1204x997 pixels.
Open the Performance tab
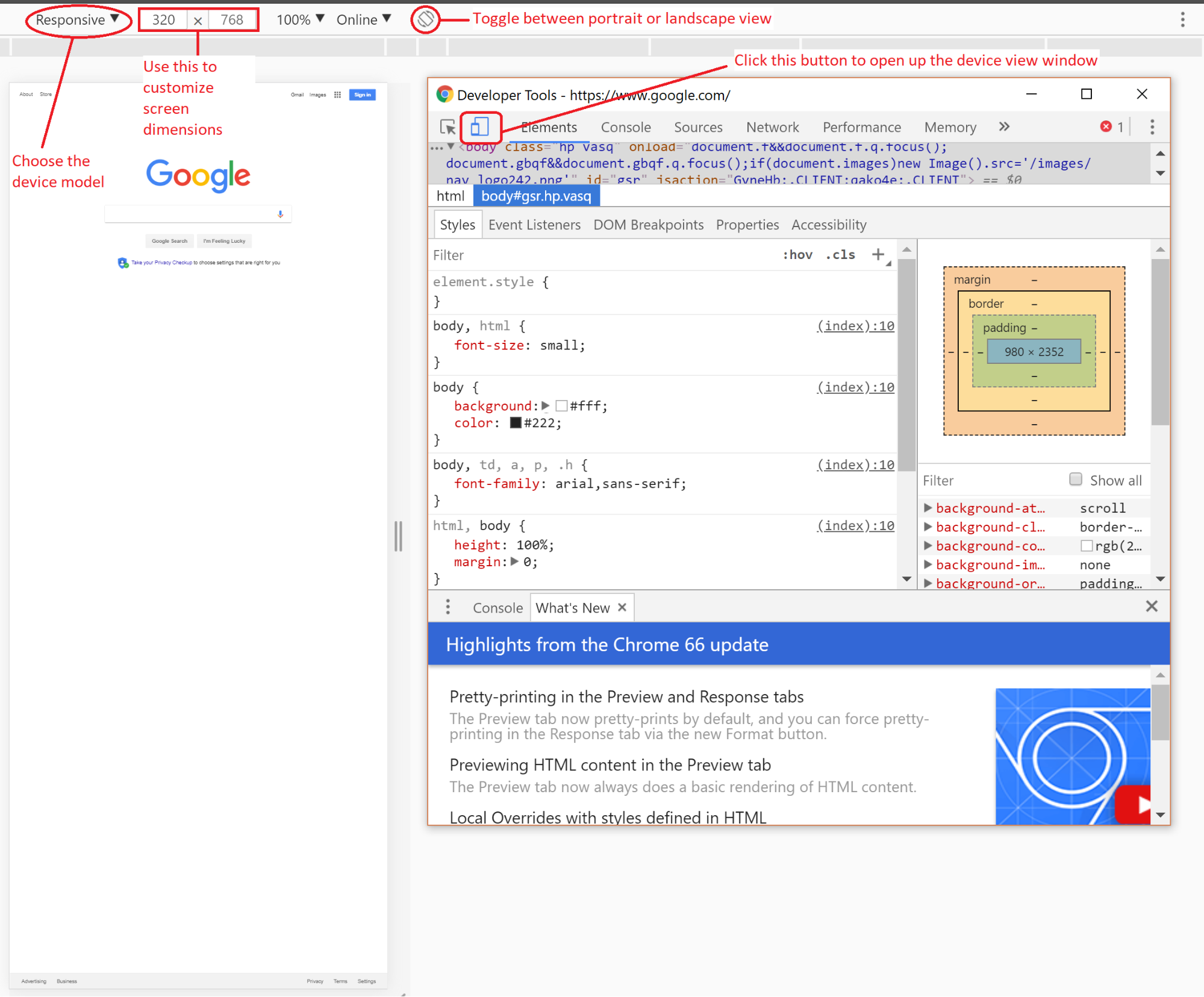862,127
